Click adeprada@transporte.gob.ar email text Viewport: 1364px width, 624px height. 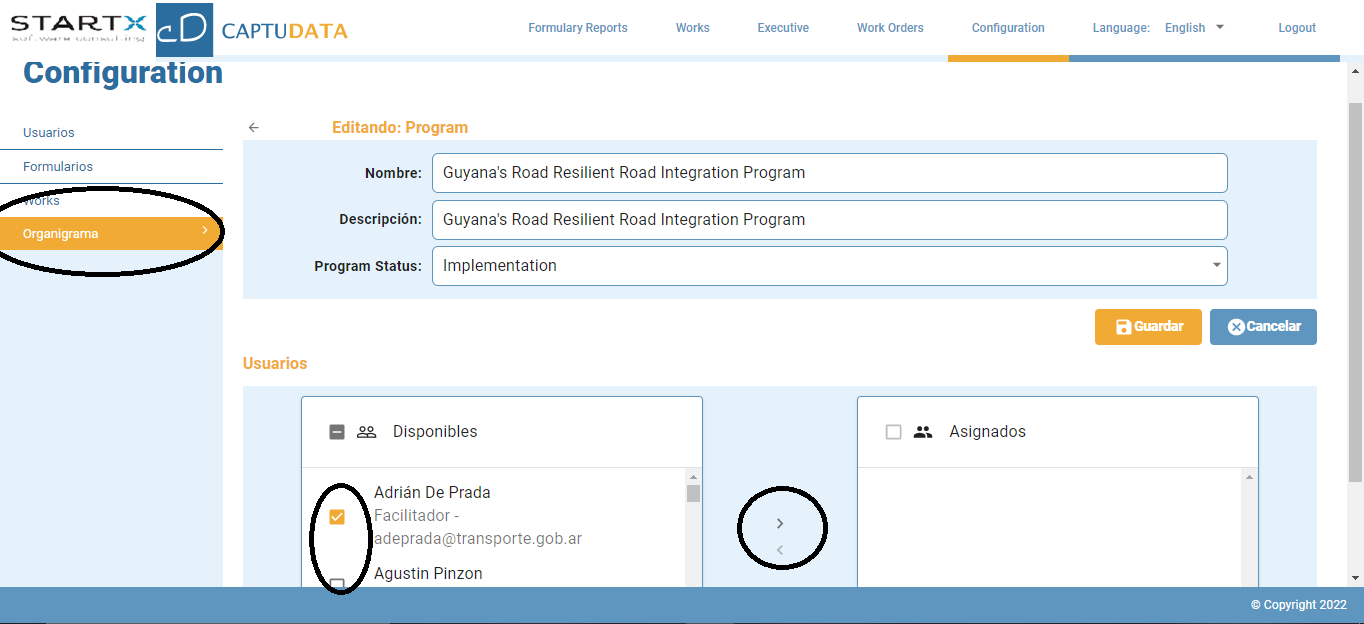pos(478,538)
